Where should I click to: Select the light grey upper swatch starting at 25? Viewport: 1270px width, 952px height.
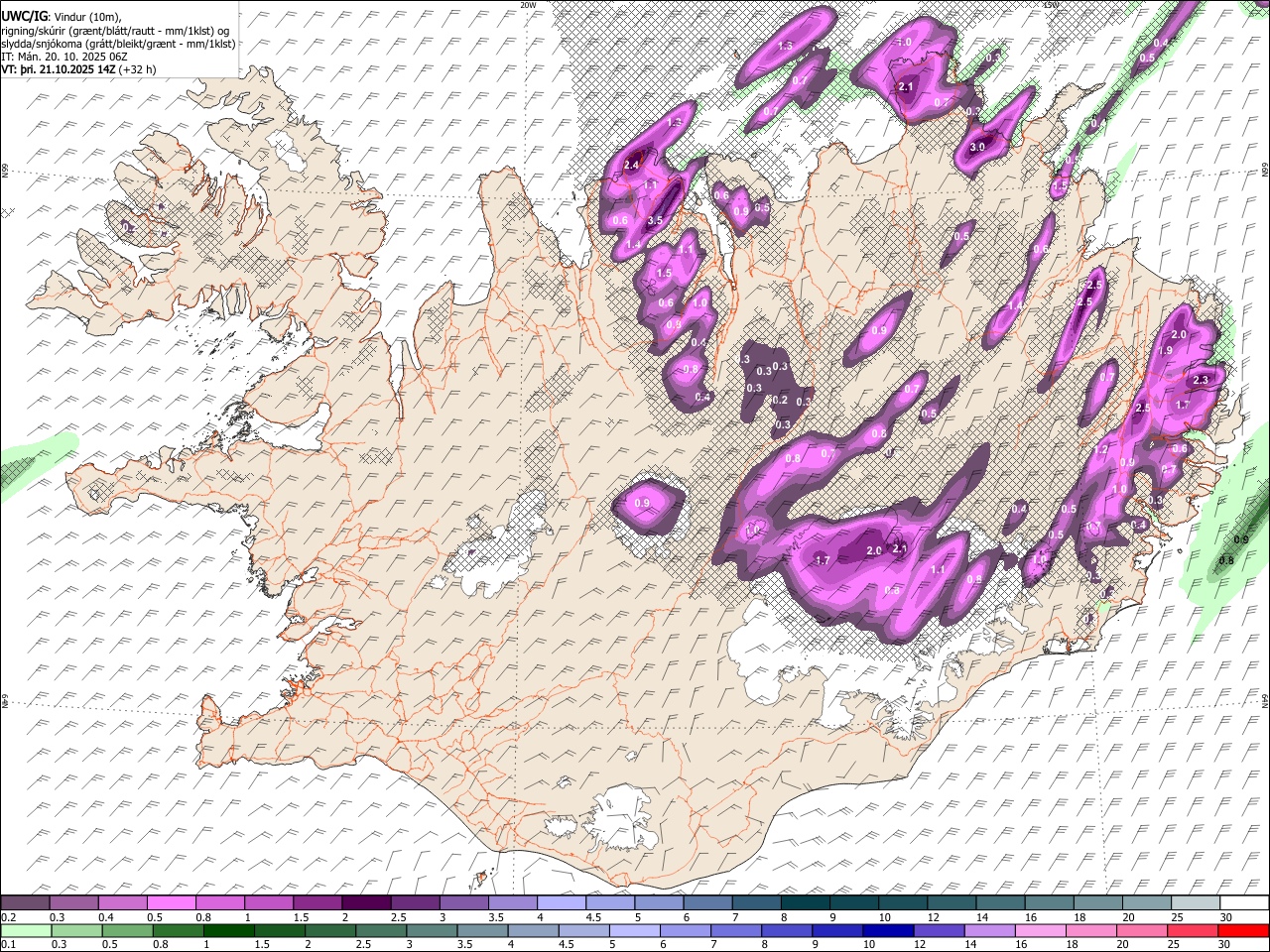coord(1196,902)
